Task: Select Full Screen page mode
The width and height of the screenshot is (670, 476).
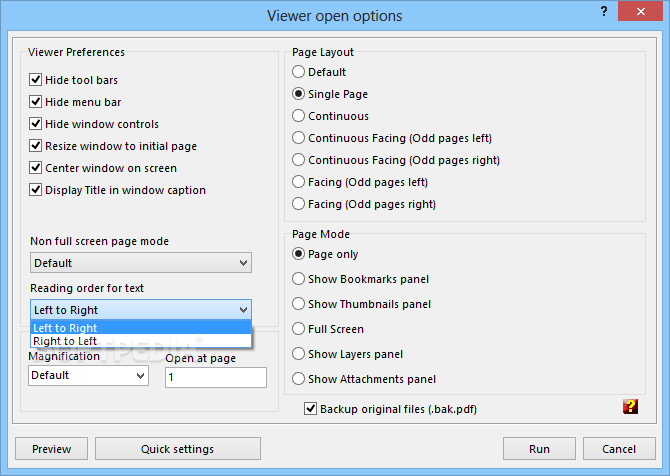Action: [298, 329]
